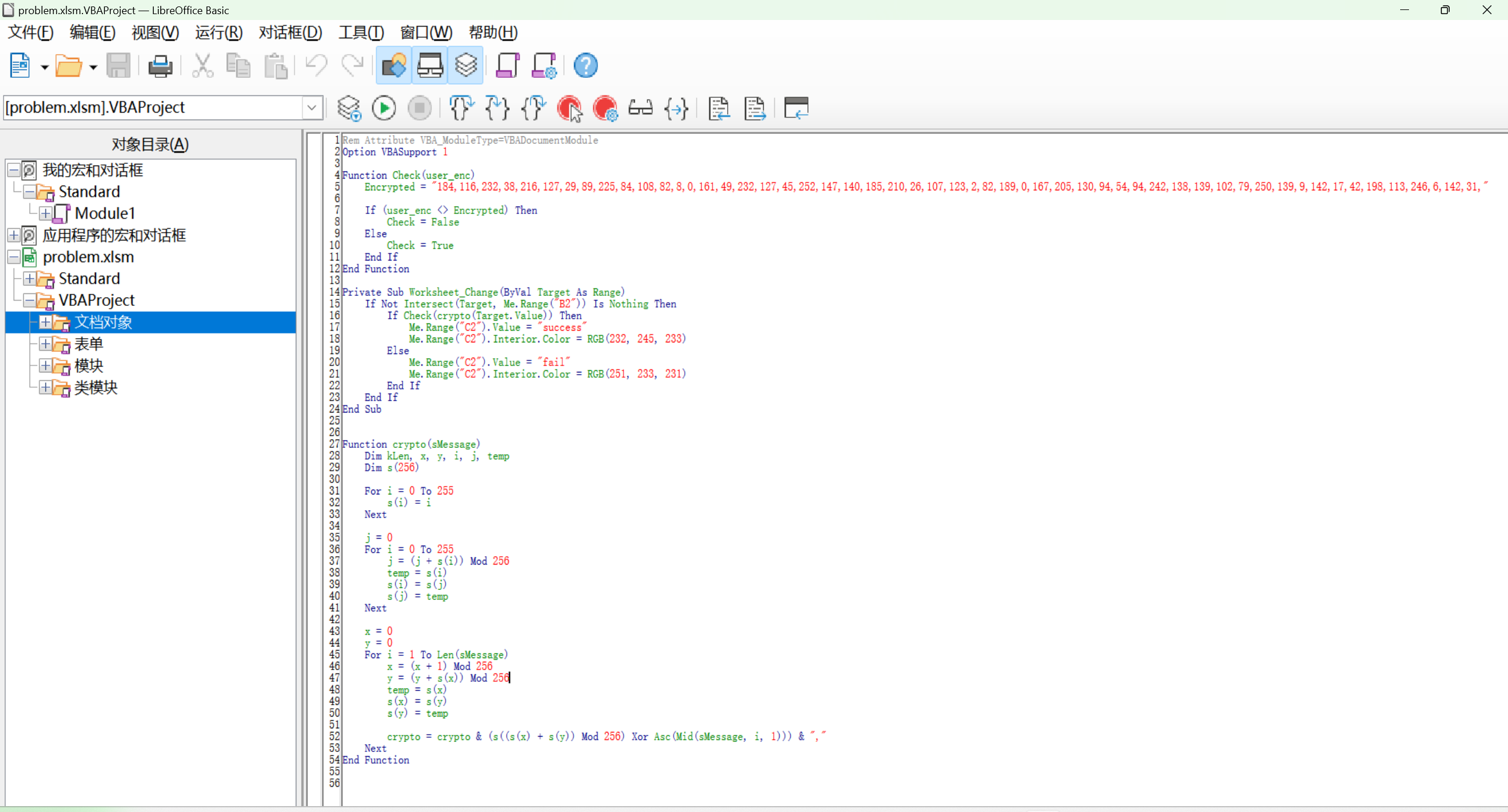
Task: Open the 编辑(E) menu
Action: (93, 32)
